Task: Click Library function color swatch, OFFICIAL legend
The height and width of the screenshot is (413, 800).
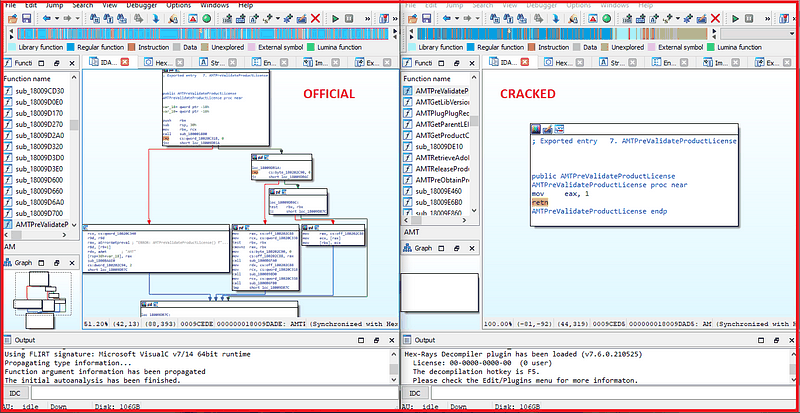Action: [x=12, y=47]
